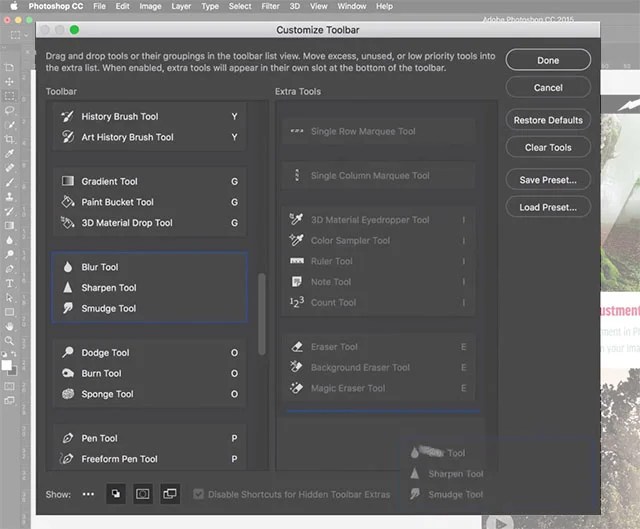This screenshot has width=640, height=529.
Task: Open the Apple menu
Action: [x=14, y=6]
